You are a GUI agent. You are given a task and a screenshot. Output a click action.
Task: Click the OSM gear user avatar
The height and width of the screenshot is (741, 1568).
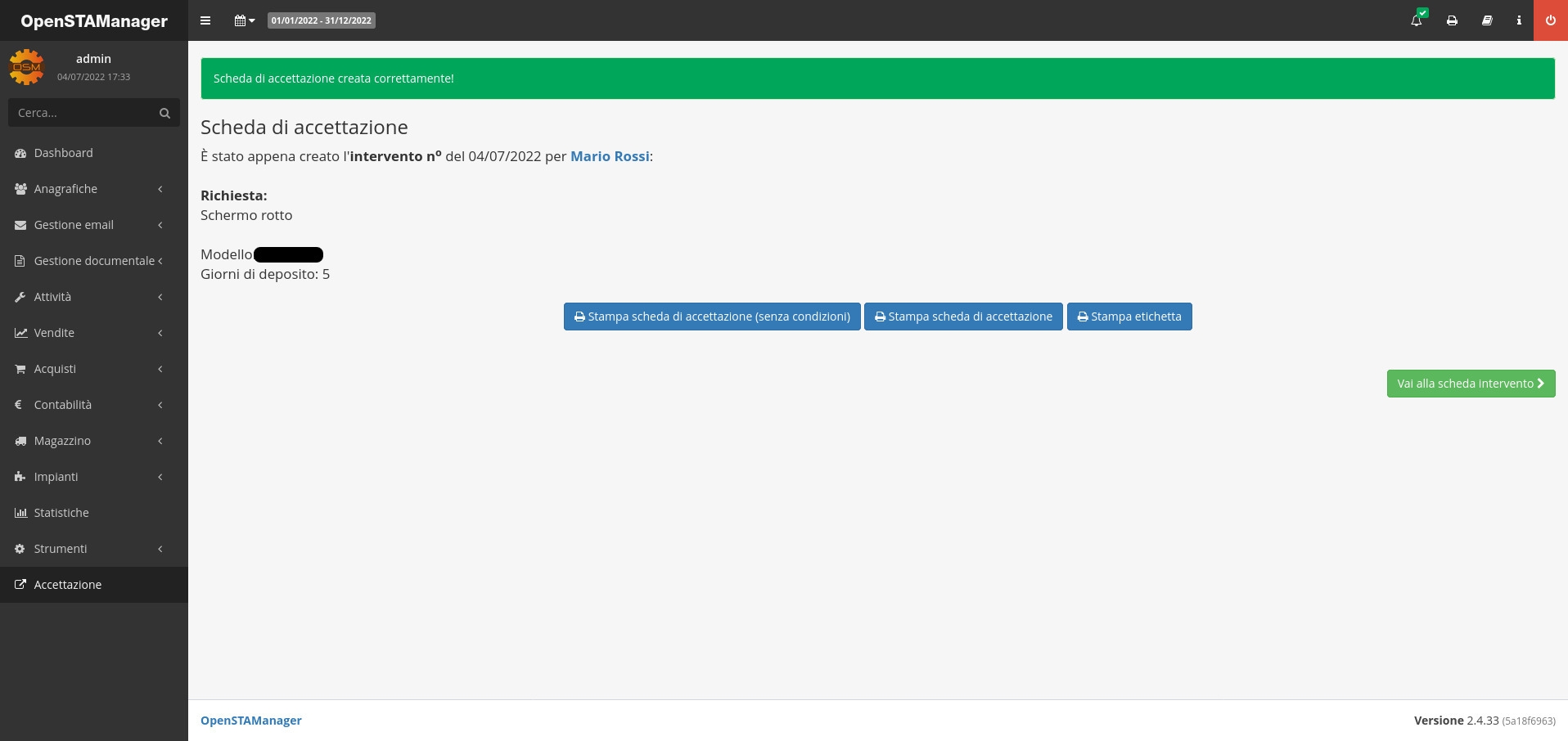26,67
